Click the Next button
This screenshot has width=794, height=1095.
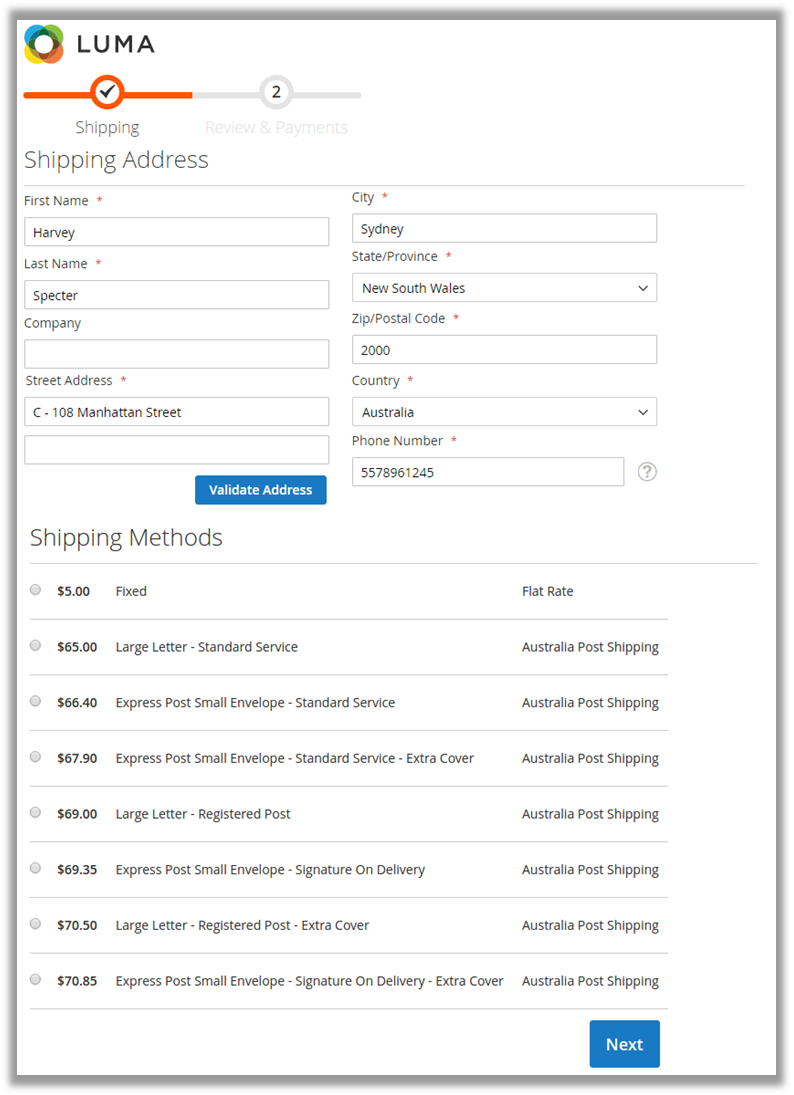pyautogui.click(x=624, y=1044)
